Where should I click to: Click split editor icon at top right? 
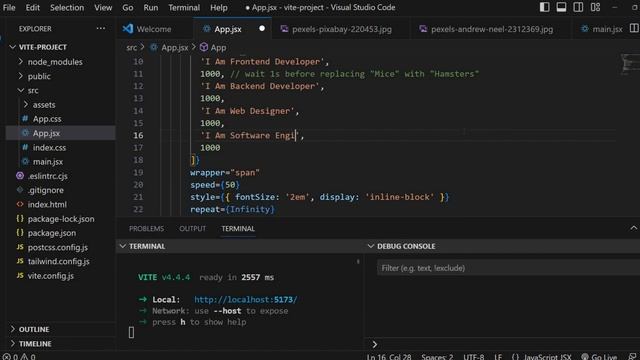pyautogui.click(x=634, y=29)
